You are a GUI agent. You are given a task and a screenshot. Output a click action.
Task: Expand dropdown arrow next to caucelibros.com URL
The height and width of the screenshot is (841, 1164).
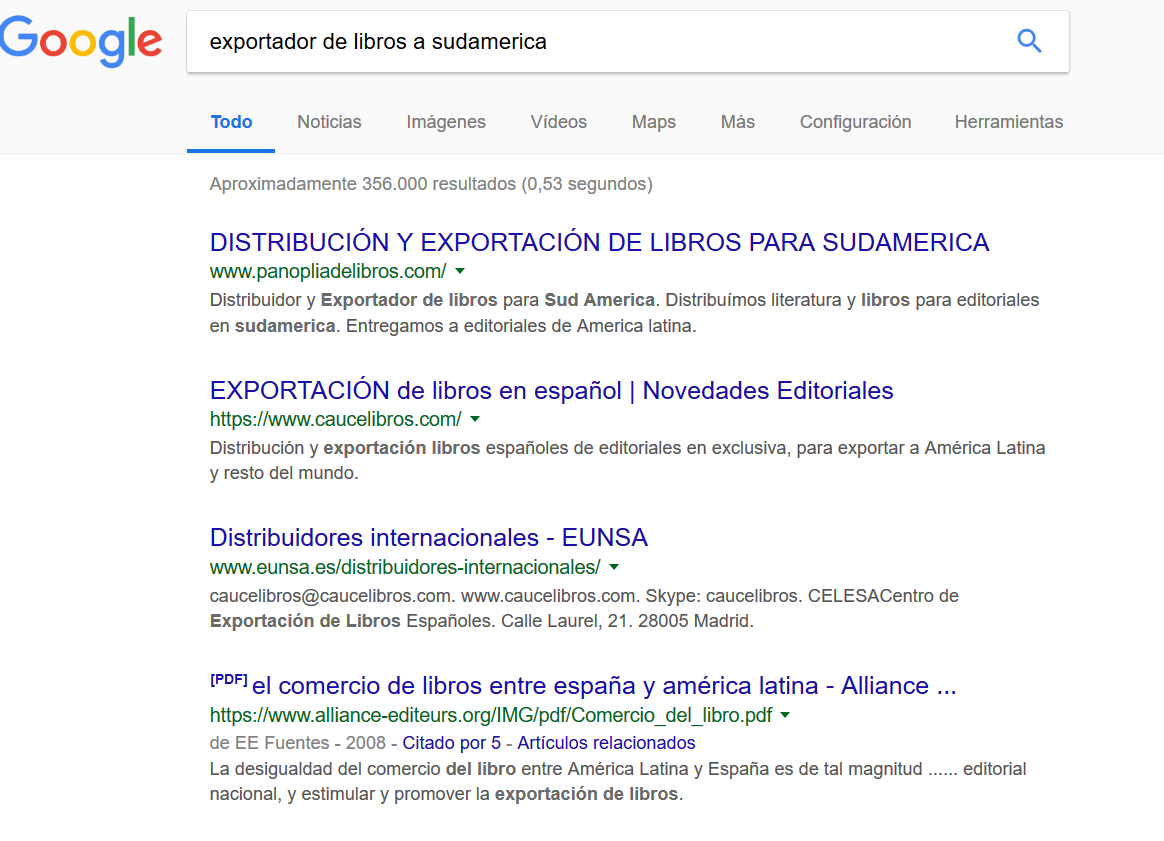[475, 419]
